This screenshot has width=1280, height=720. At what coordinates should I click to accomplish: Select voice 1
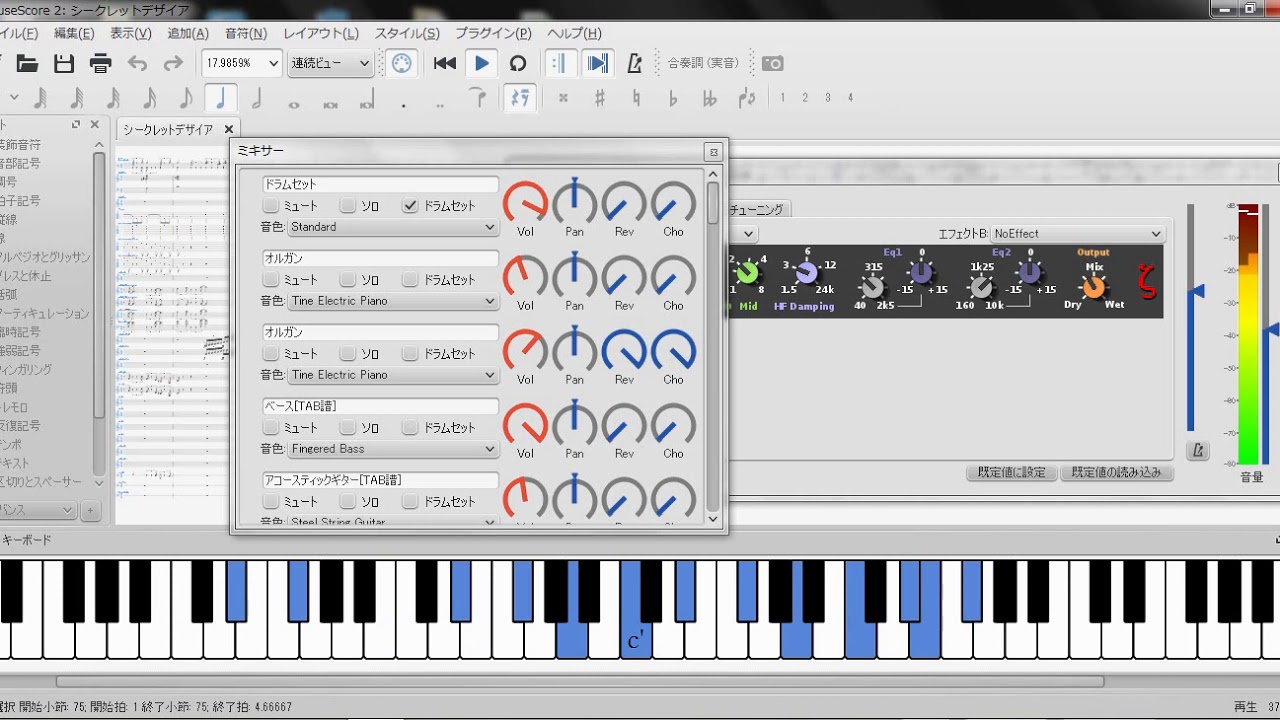782,98
